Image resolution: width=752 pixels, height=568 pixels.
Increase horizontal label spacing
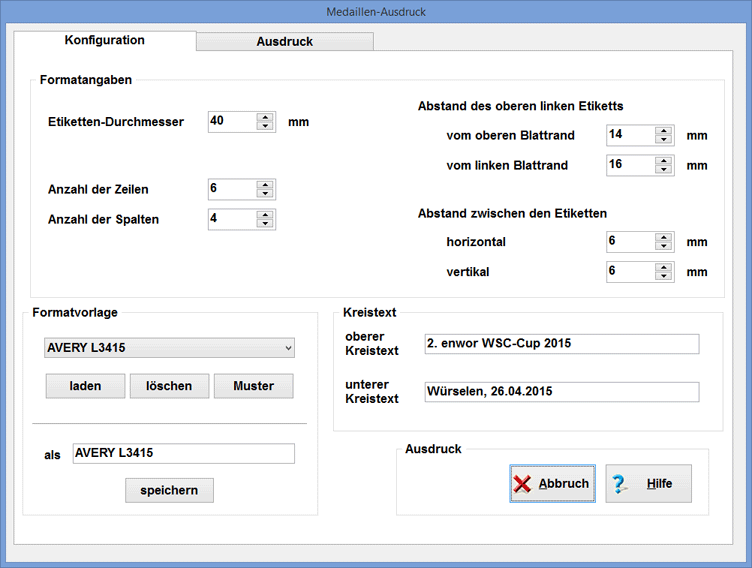663,237
